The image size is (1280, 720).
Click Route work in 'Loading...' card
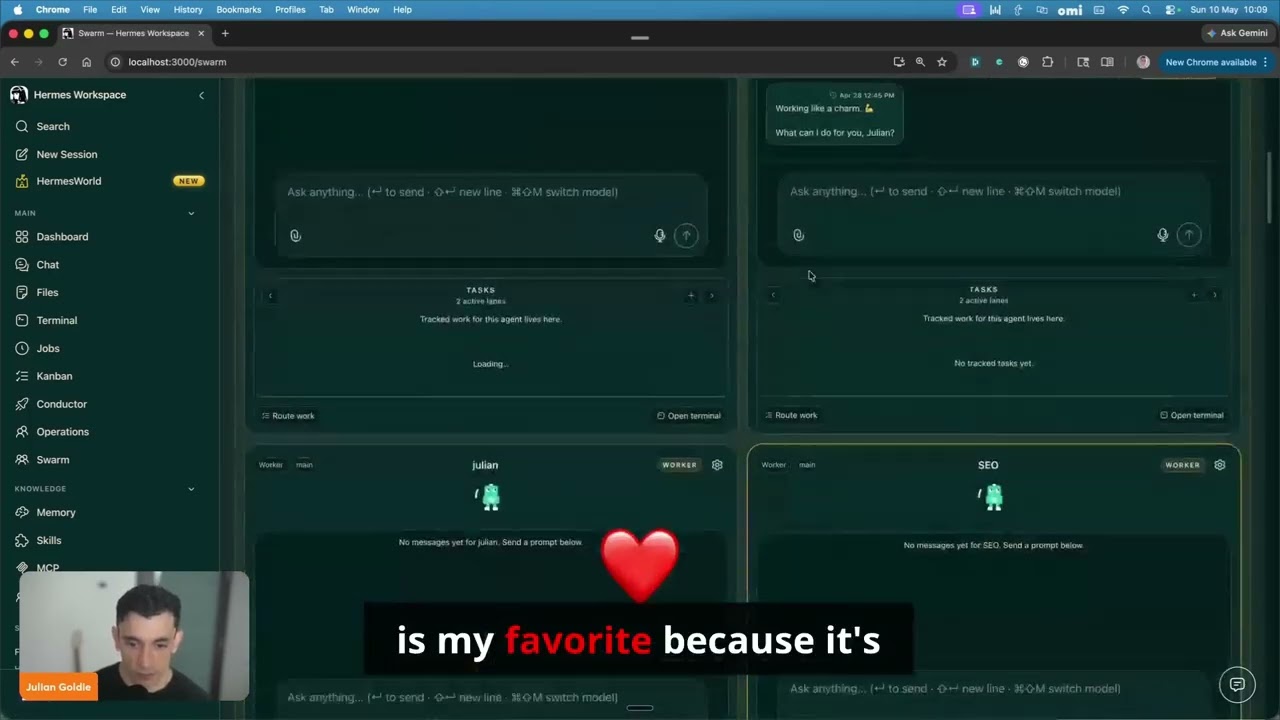tap(288, 416)
